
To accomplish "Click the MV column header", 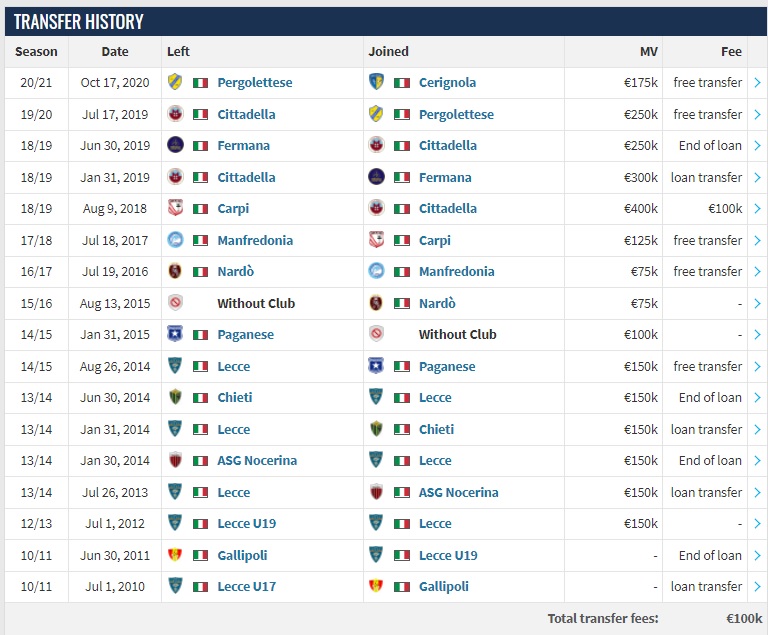I will pyautogui.click(x=648, y=51).
